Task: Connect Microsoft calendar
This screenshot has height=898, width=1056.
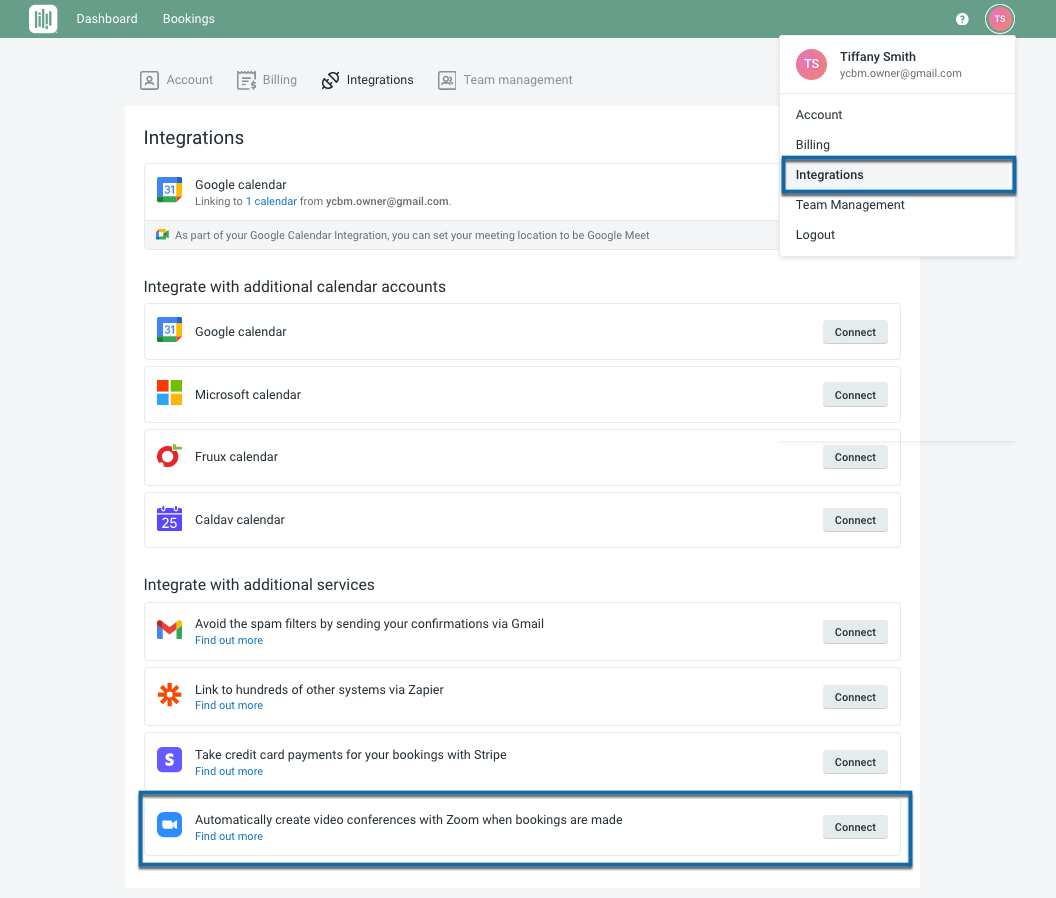Action: click(855, 395)
